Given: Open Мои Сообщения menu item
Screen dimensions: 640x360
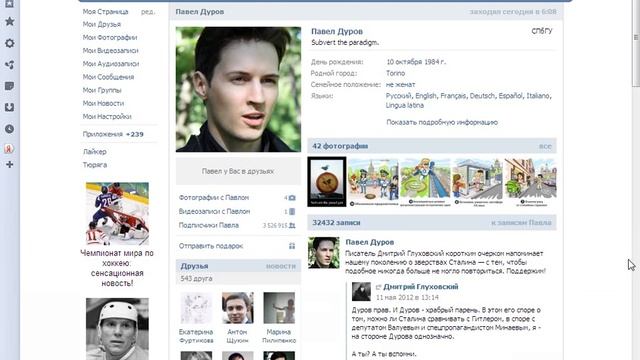Looking at the screenshot, I should [108, 77].
